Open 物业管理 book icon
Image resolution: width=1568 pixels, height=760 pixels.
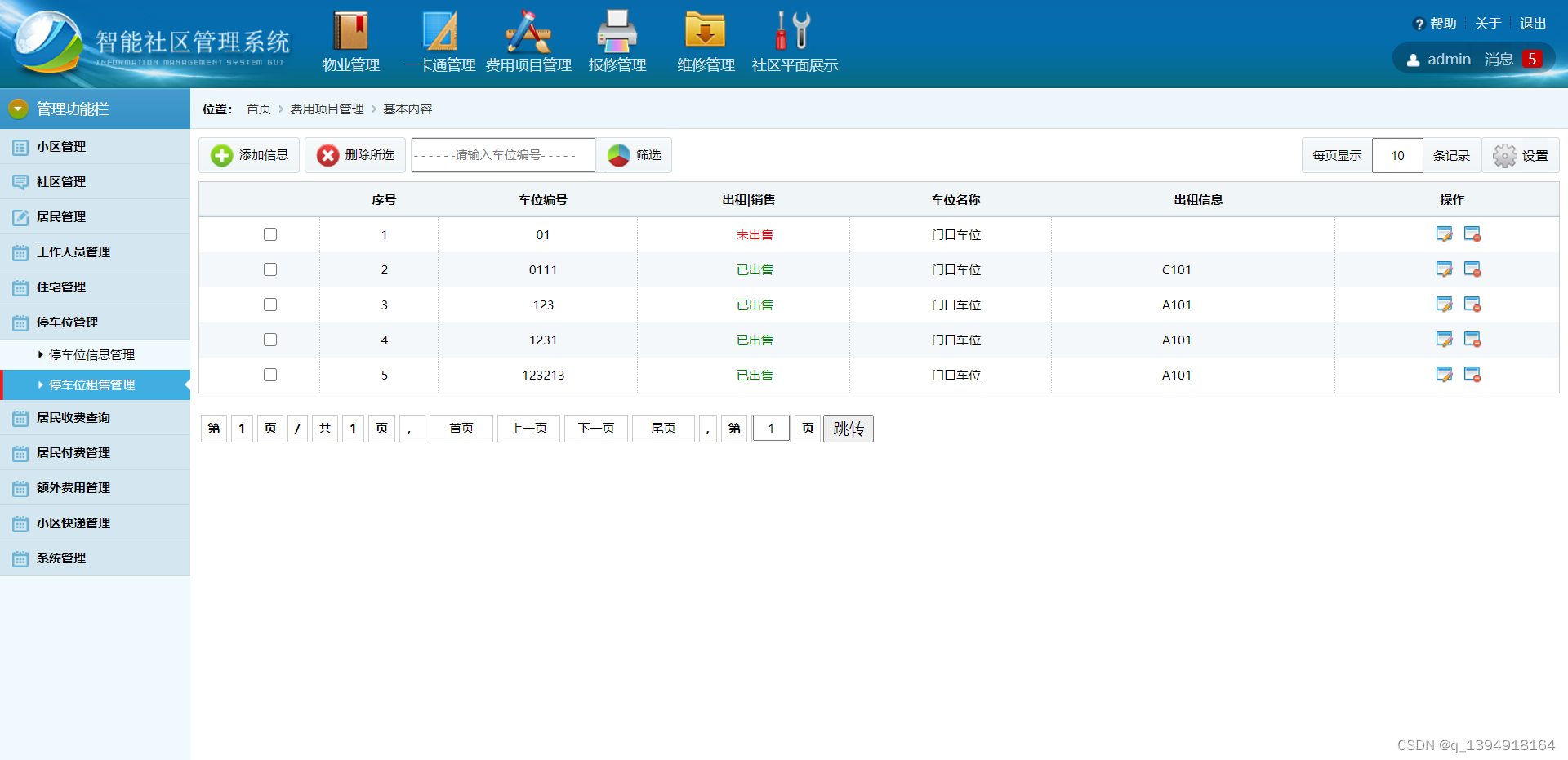pyautogui.click(x=350, y=31)
